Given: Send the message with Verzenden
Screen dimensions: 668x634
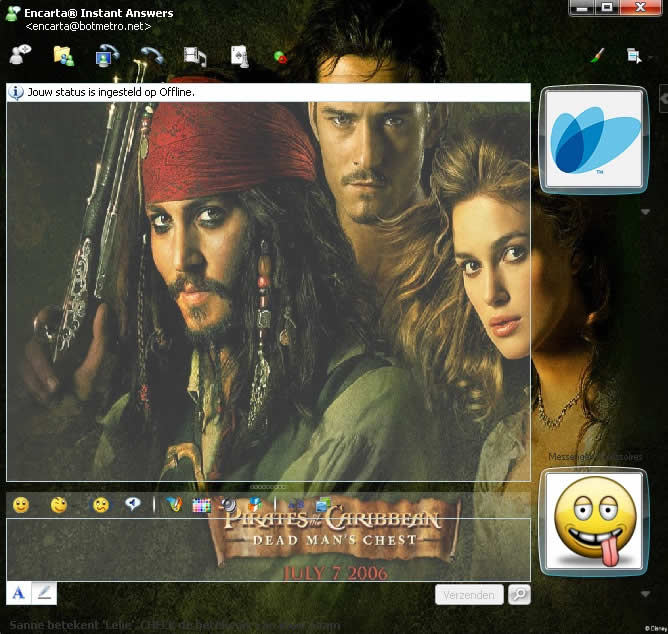Looking at the screenshot, I should tap(469, 595).
